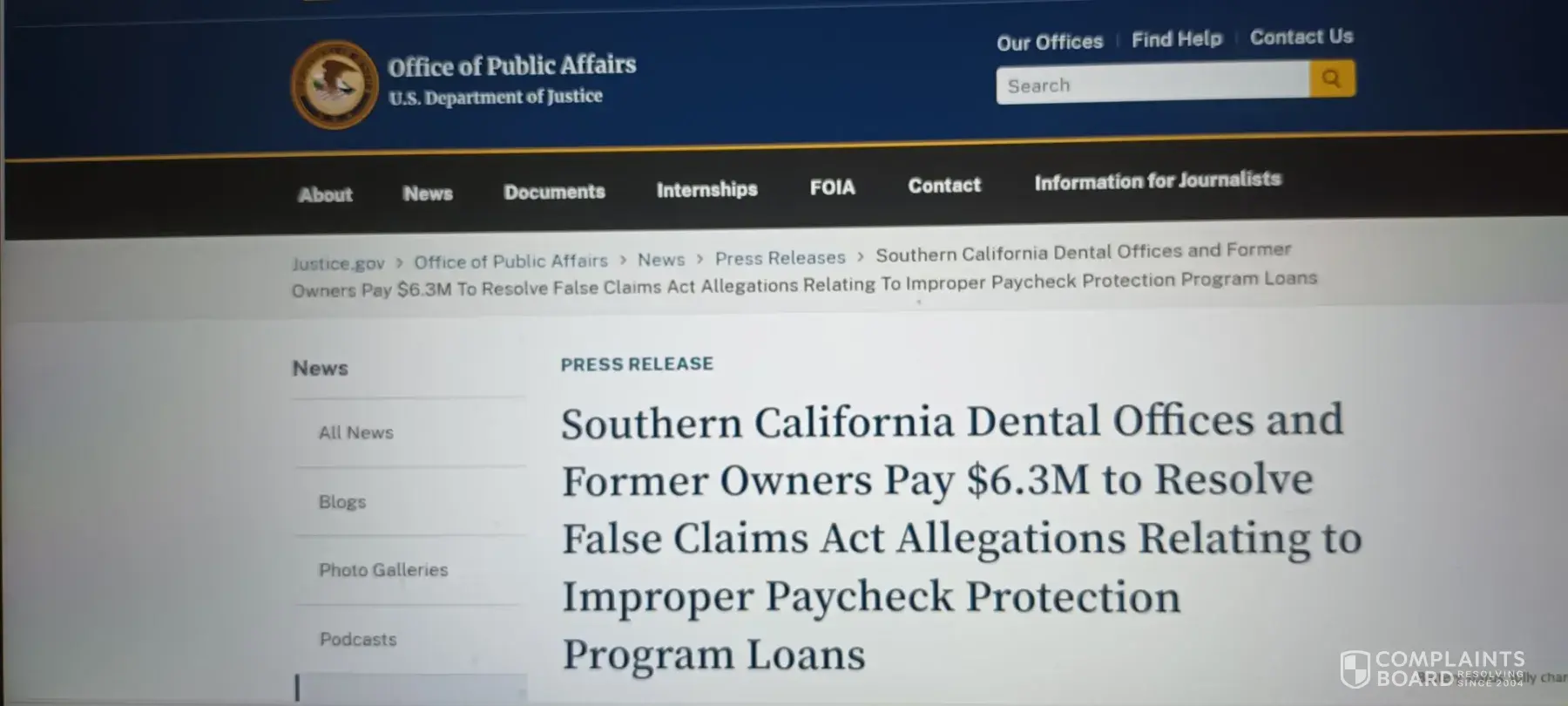This screenshot has width=1568, height=706.
Task: Open the Our Offices link
Action: click(1050, 42)
